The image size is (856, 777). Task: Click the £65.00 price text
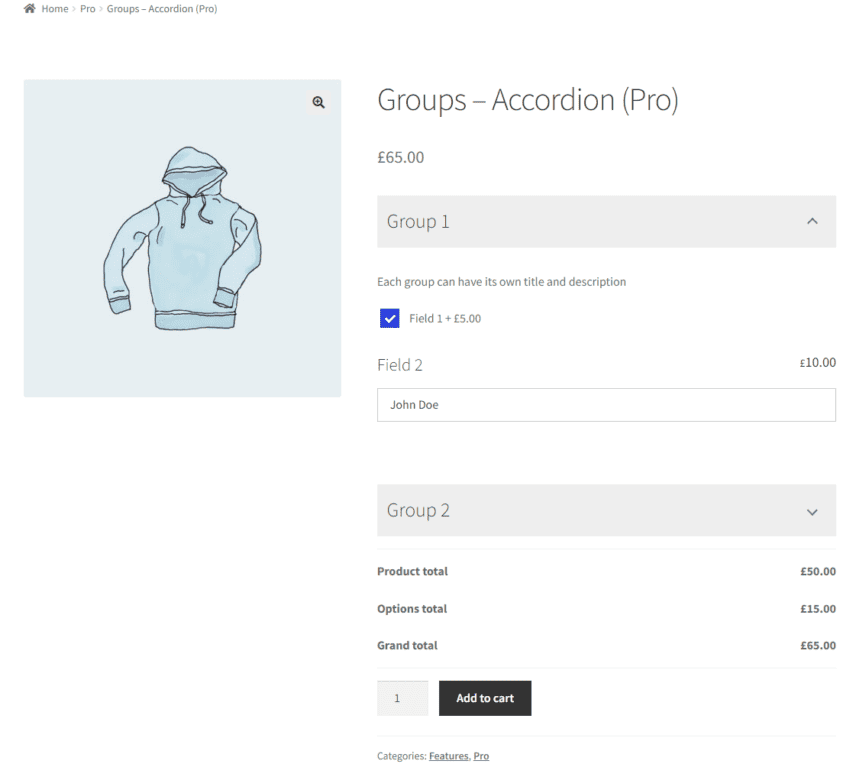coord(400,157)
